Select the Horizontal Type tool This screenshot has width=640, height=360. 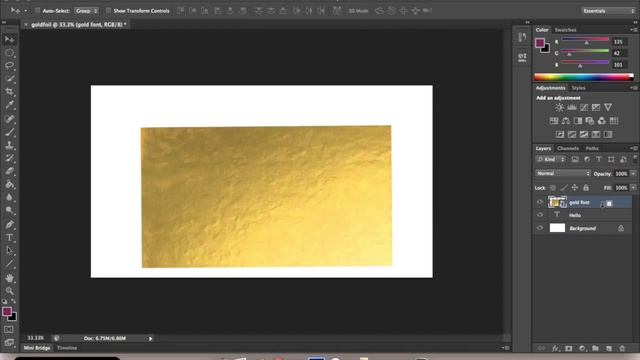(10, 238)
